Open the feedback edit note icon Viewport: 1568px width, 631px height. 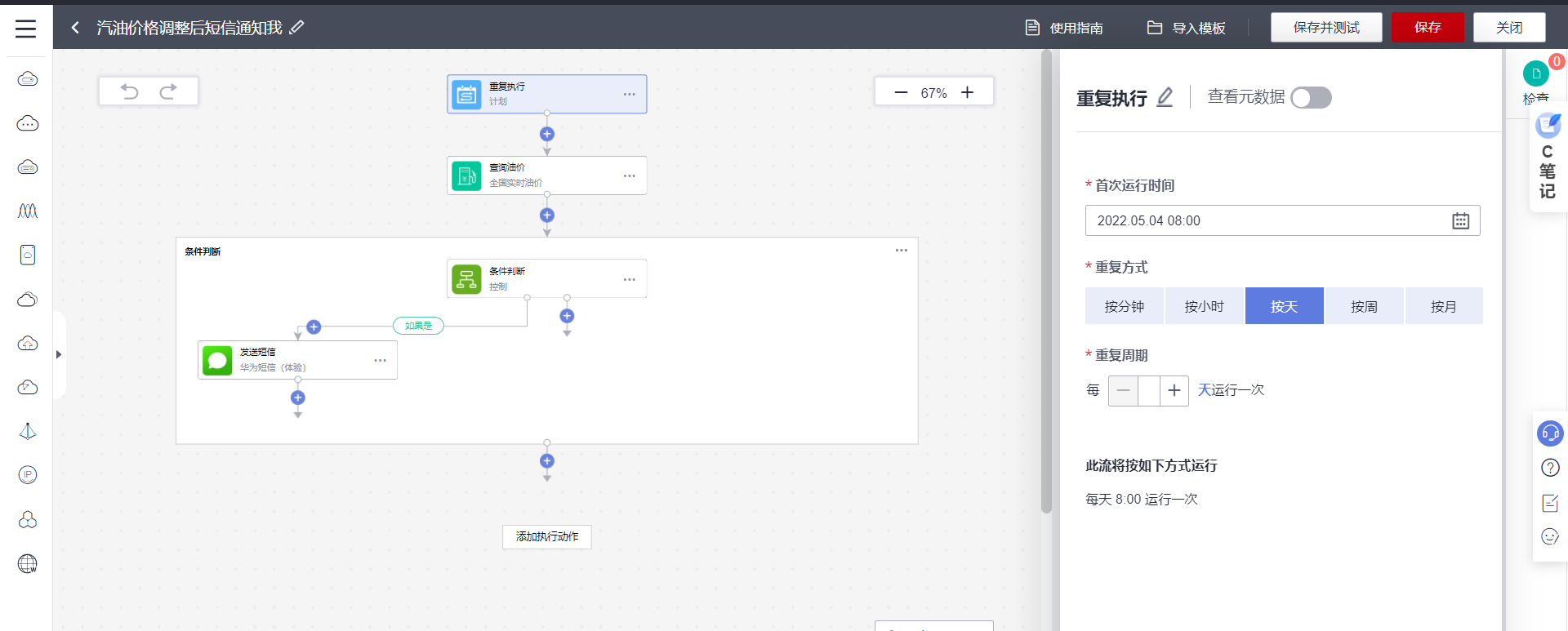[1550, 503]
